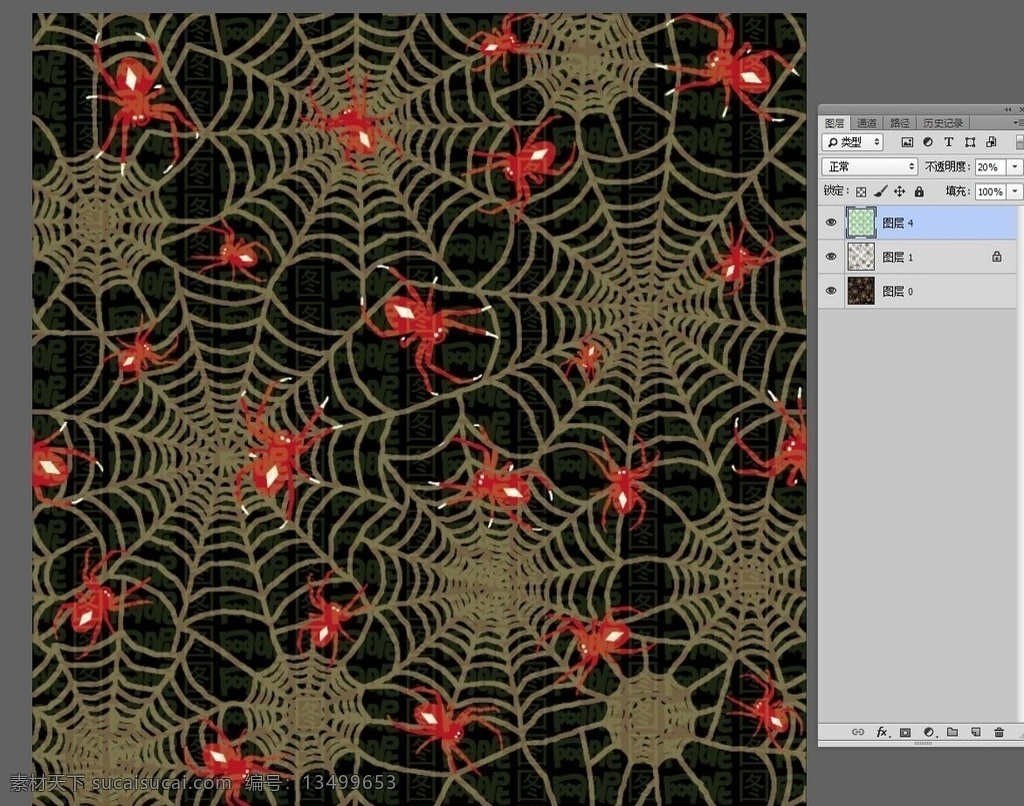
Task: Open the 填充 fill slider arrow
Action: click(x=1015, y=191)
